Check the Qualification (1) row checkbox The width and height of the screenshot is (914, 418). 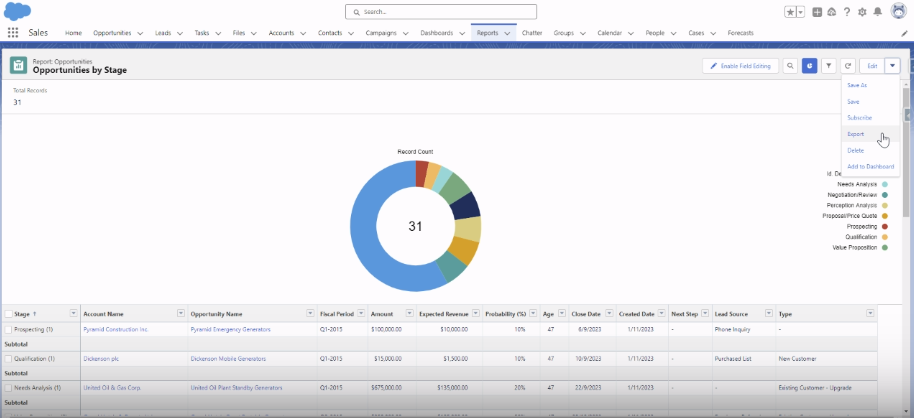pos(8,359)
